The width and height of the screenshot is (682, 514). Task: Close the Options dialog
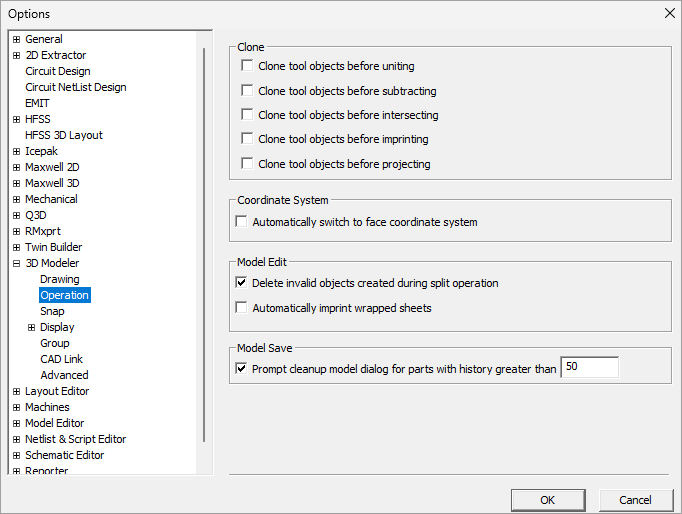click(x=670, y=13)
